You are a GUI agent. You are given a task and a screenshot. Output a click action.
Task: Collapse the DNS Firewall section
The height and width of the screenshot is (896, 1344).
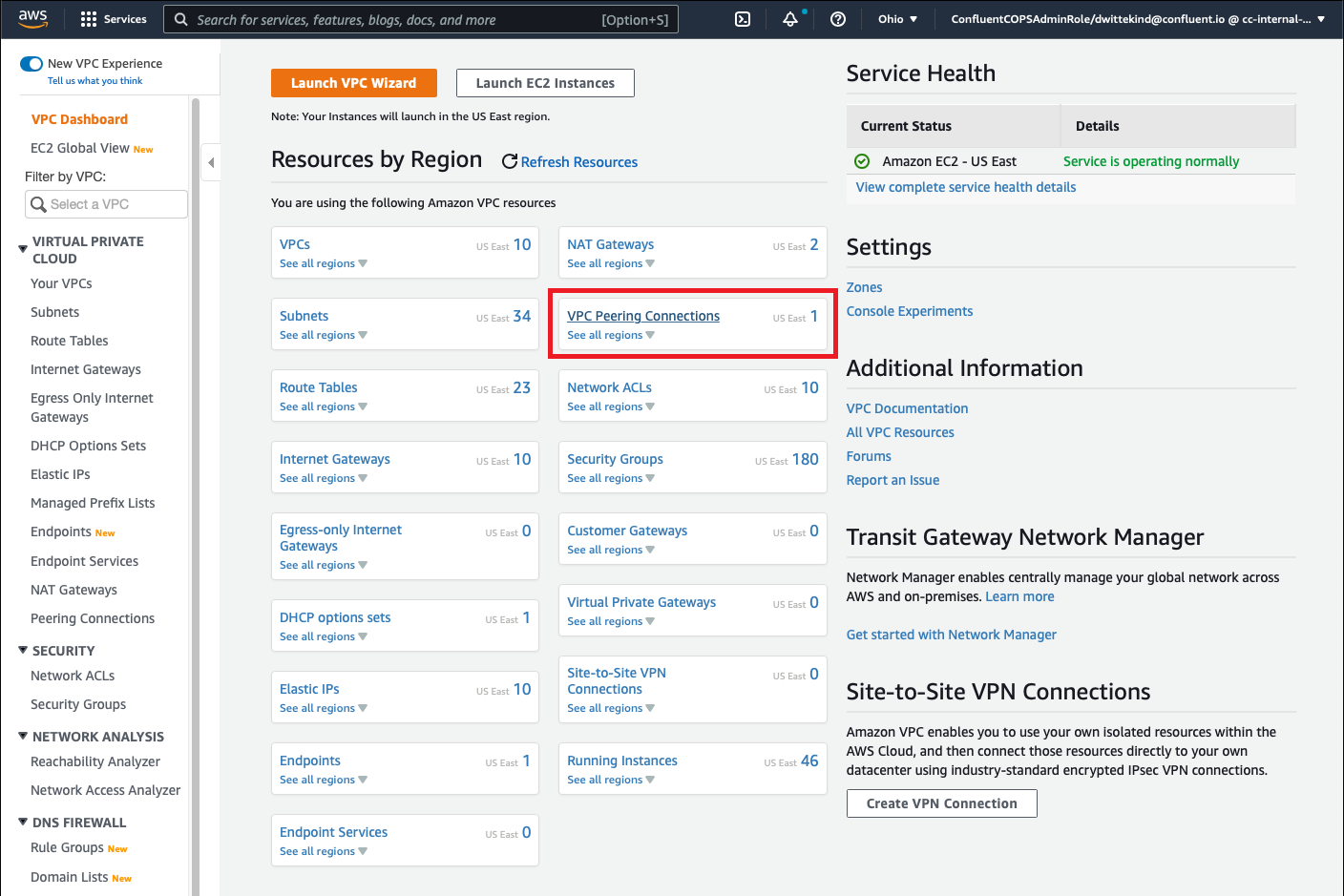[x=23, y=823]
